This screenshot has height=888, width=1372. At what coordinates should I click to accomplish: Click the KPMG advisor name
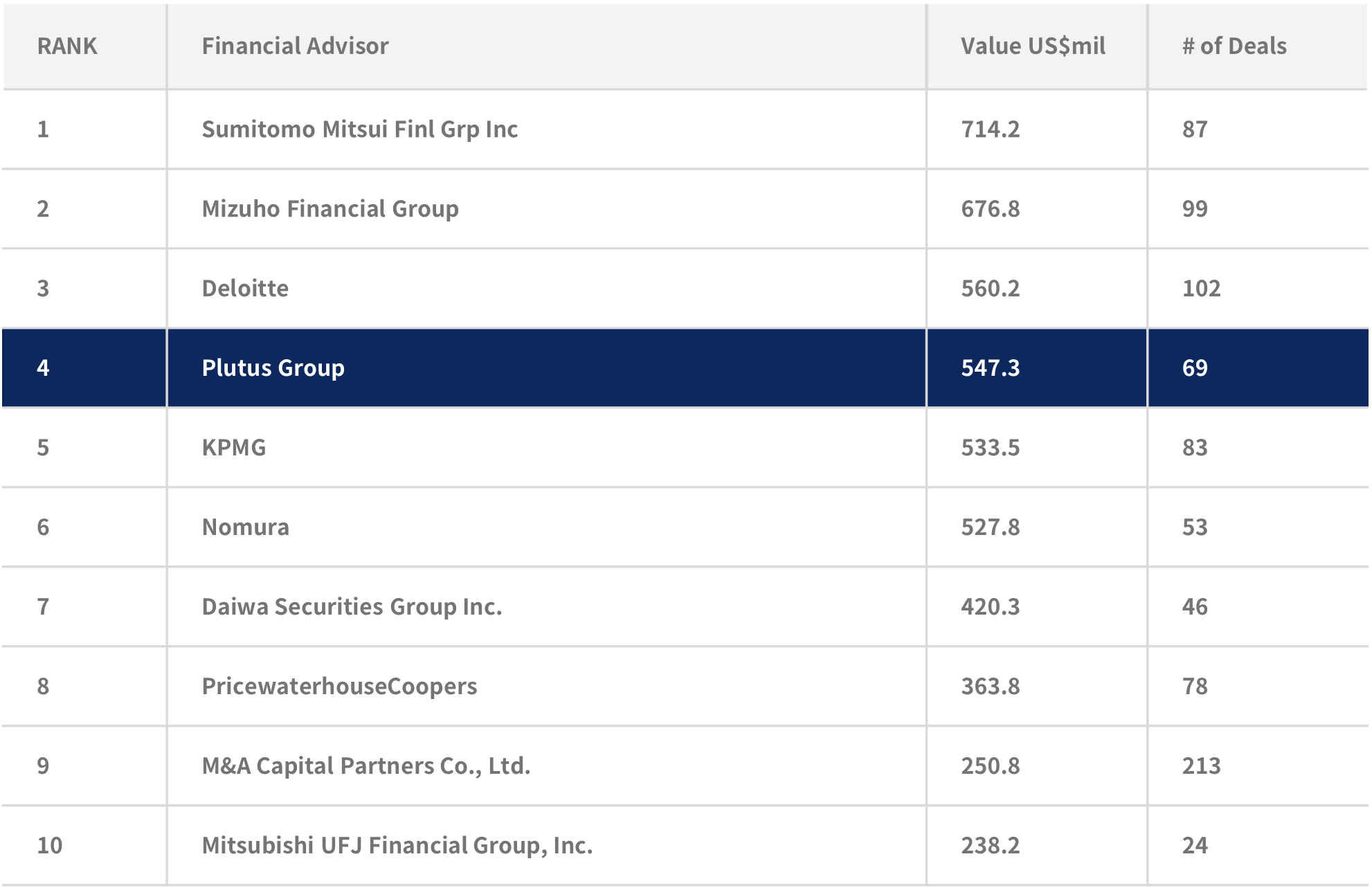pos(234,448)
